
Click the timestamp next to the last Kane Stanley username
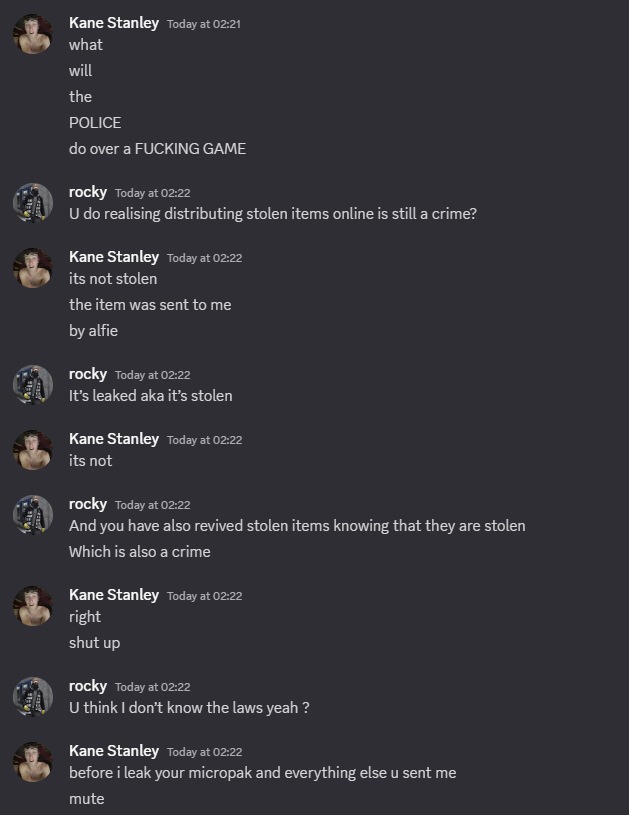coord(204,752)
